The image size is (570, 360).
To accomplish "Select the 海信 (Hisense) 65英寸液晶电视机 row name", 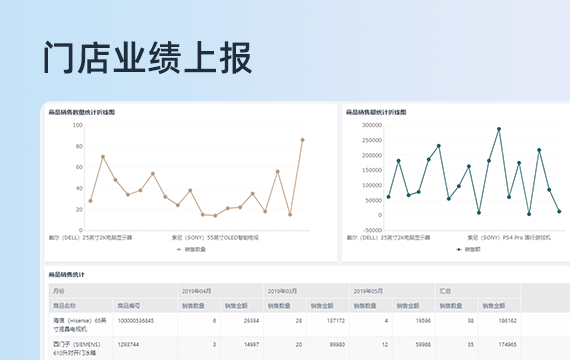I will [80, 325].
